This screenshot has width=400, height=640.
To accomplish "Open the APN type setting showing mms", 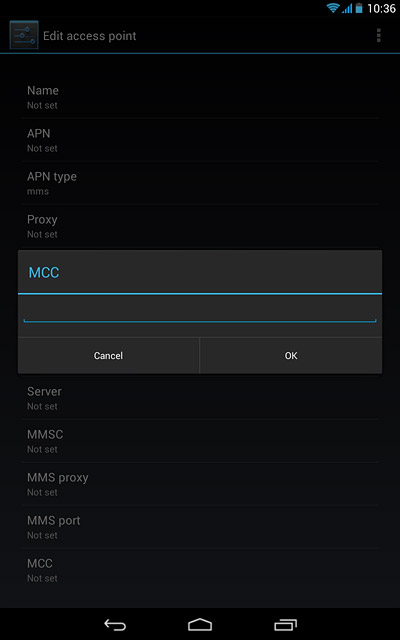I will pyautogui.click(x=200, y=183).
